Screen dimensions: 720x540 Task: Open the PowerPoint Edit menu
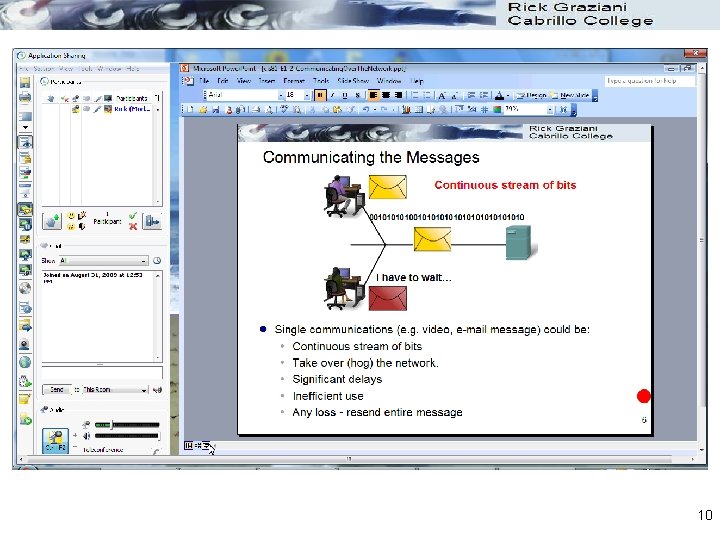click(223, 81)
